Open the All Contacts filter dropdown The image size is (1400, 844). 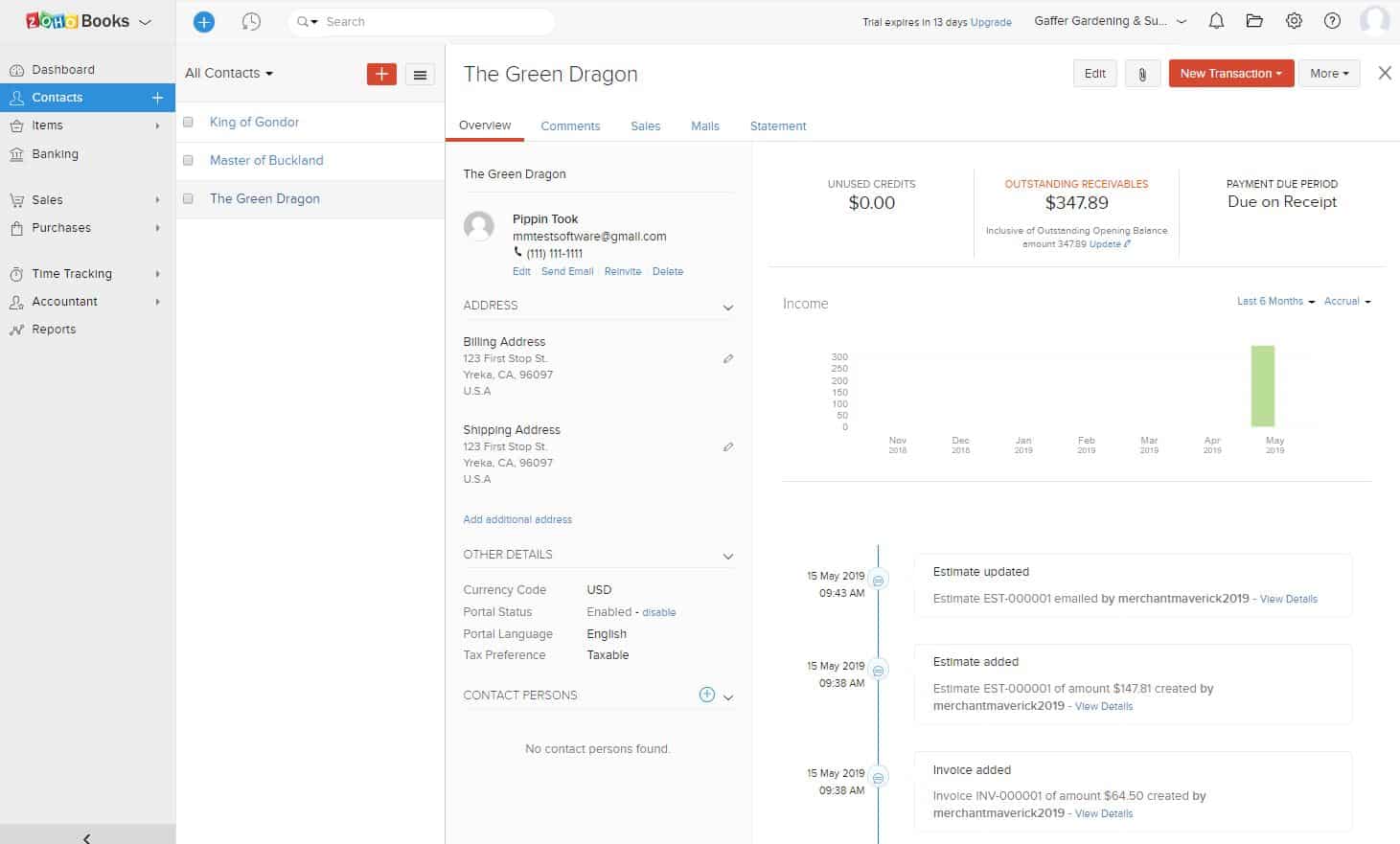pos(229,73)
